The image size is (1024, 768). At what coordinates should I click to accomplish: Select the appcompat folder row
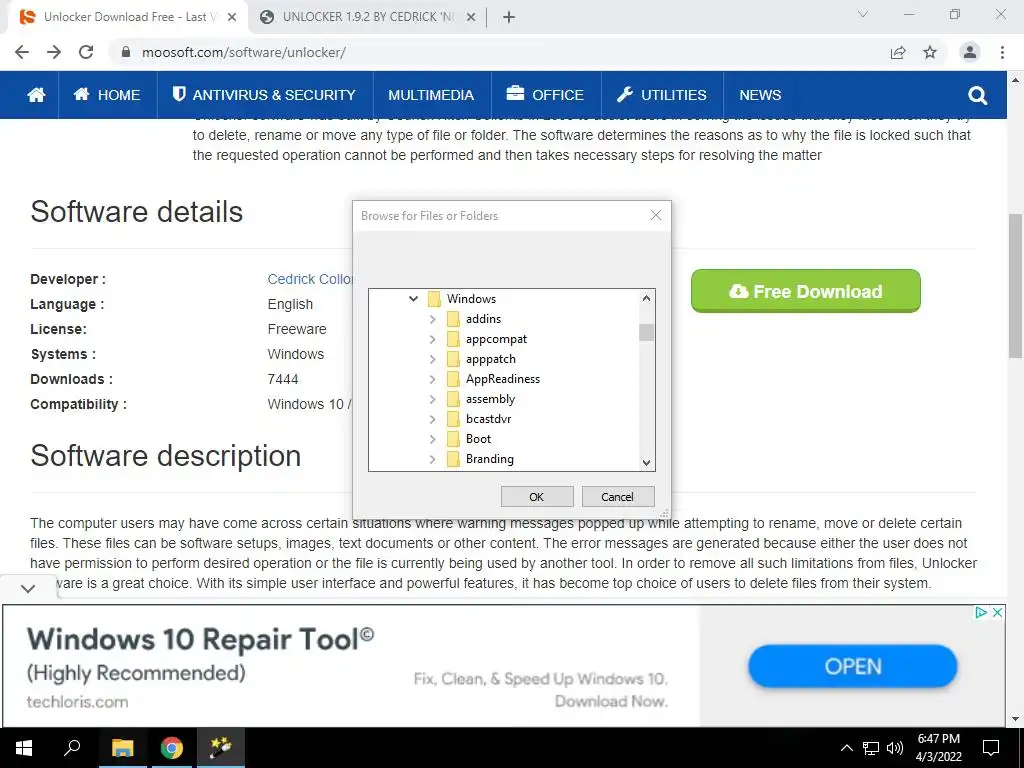pyautogui.click(x=496, y=340)
